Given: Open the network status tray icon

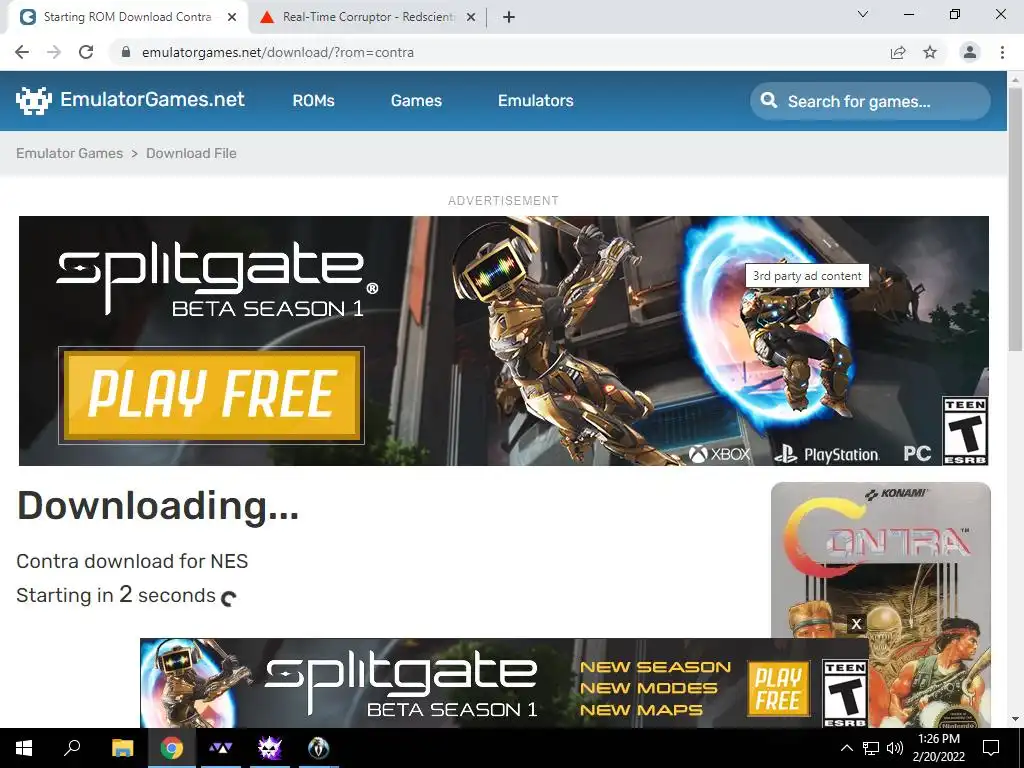Looking at the screenshot, I should pyautogui.click(x=871, y=748).
